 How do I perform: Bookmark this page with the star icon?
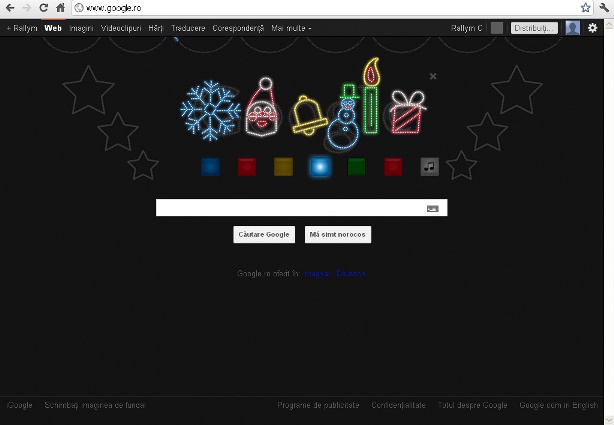[585, 7]
